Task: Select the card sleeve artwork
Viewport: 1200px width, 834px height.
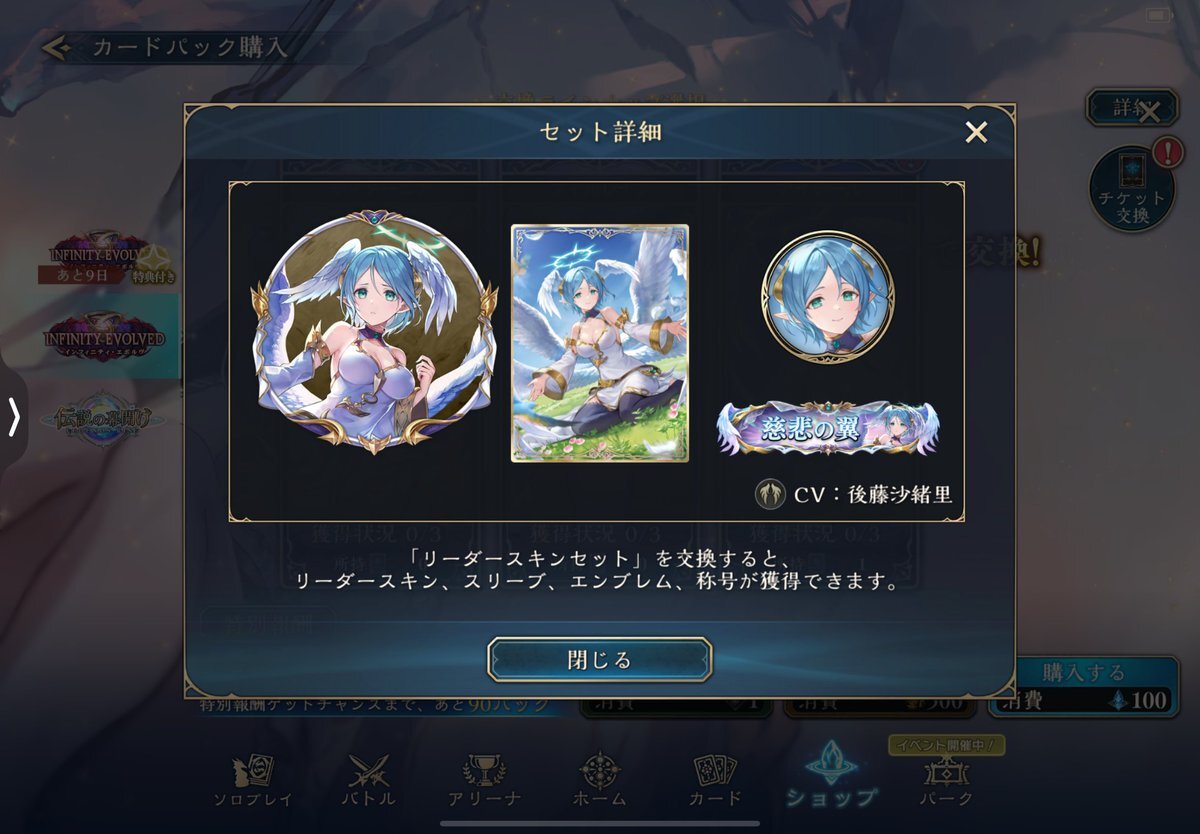Action: [600, 343]
